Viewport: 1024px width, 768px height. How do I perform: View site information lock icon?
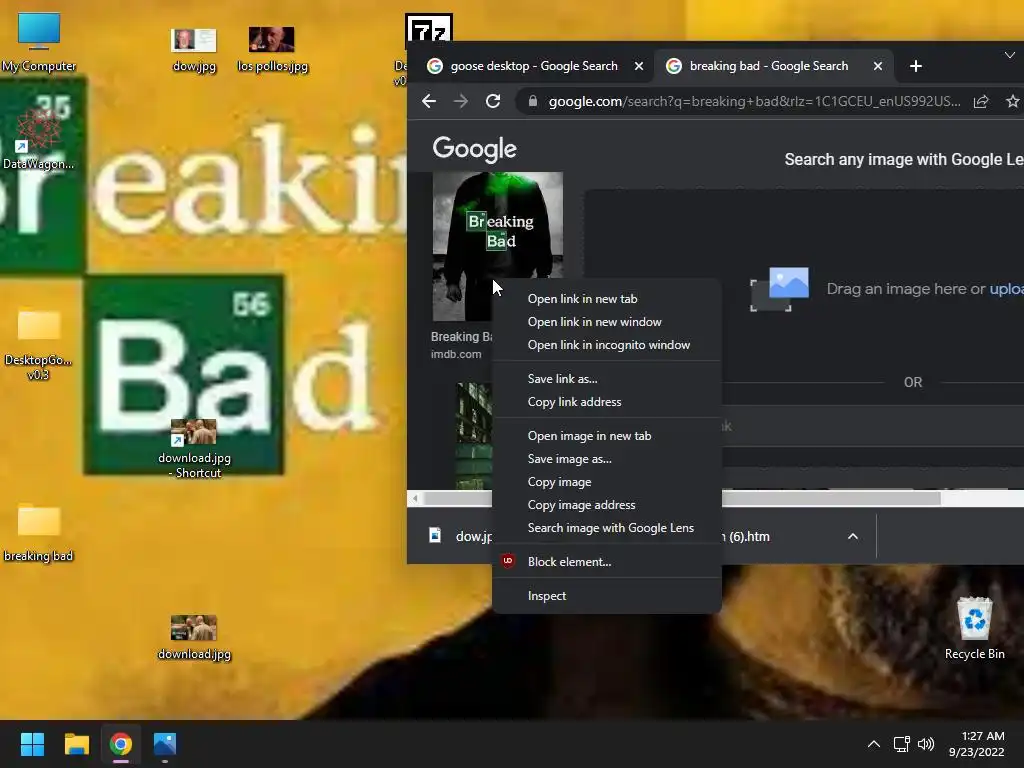(x=533, y=101)
